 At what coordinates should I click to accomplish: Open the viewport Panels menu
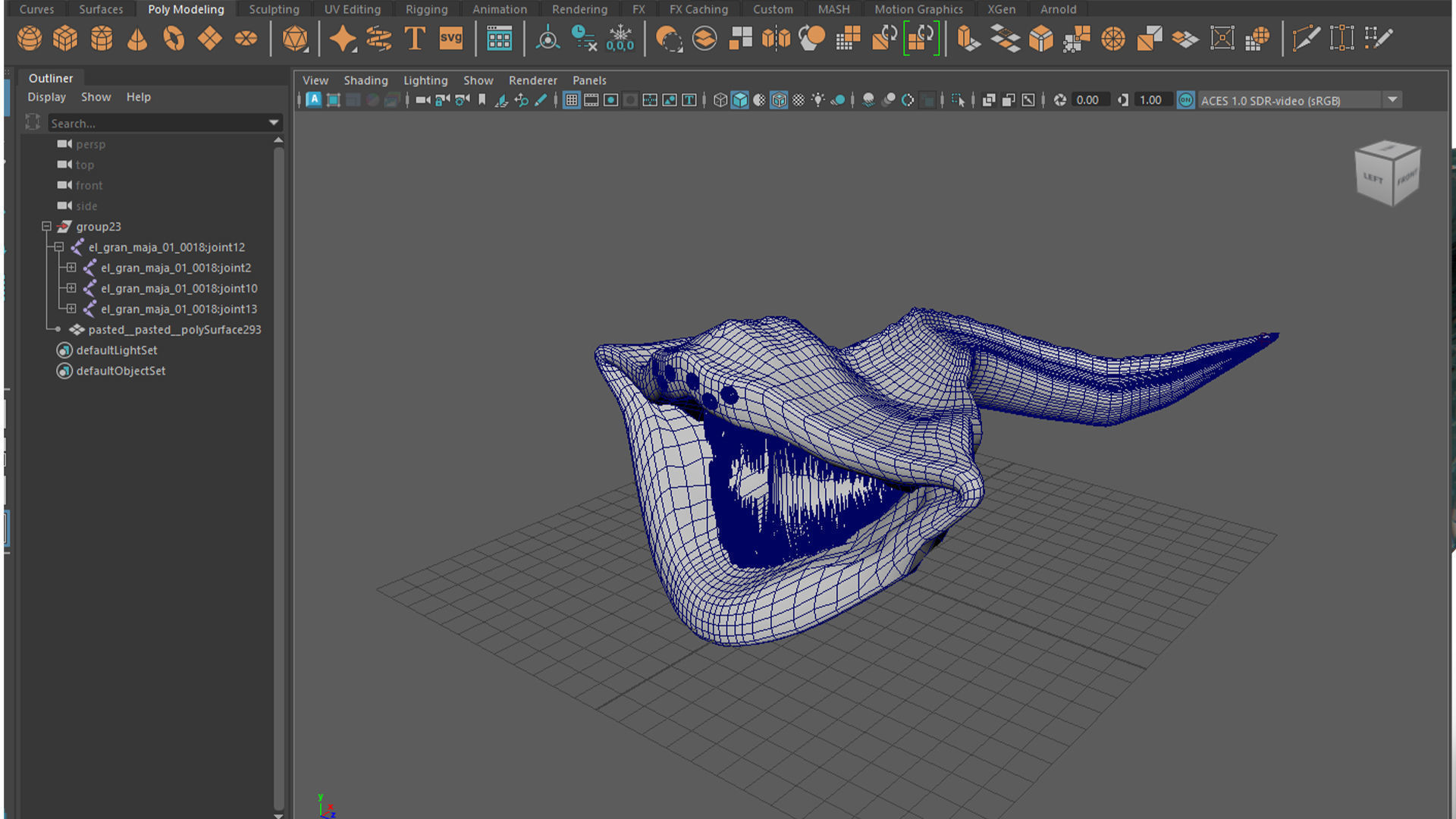589,80
